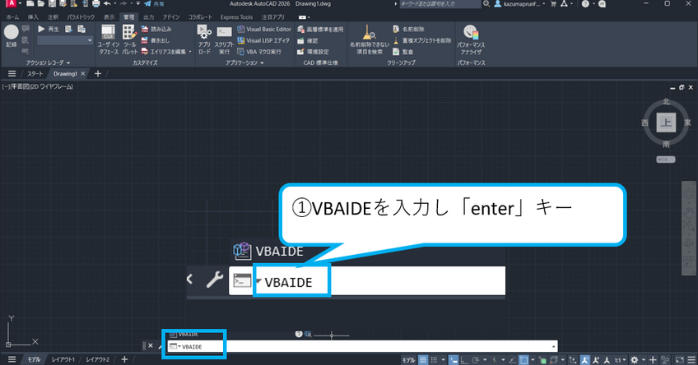Click the 画層標準を適用 layer translator
Image resolution: width=698 pixels, height=365 pixels.
point(320,29)
